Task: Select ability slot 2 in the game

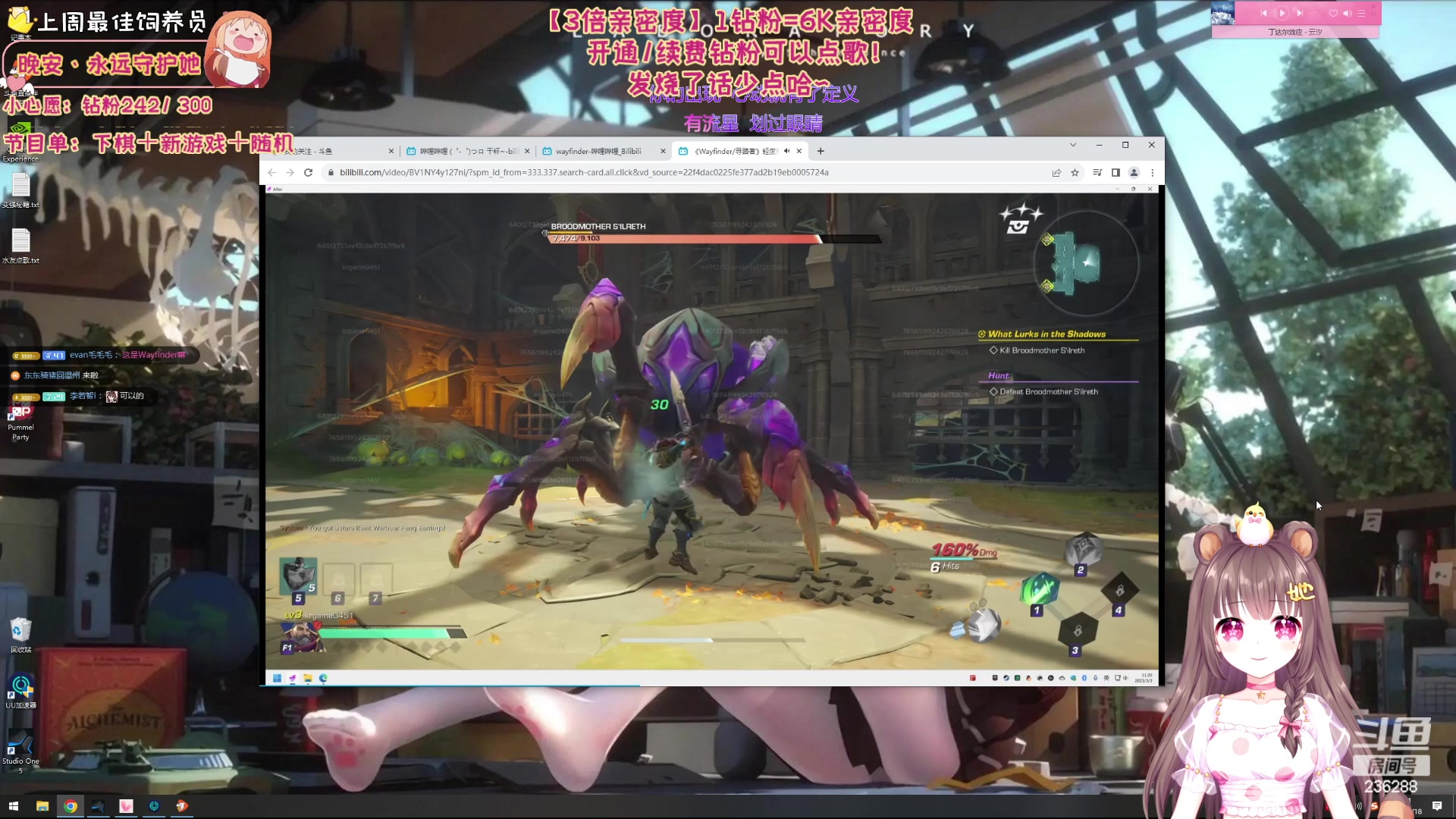Action: [x=1084, y=550]
